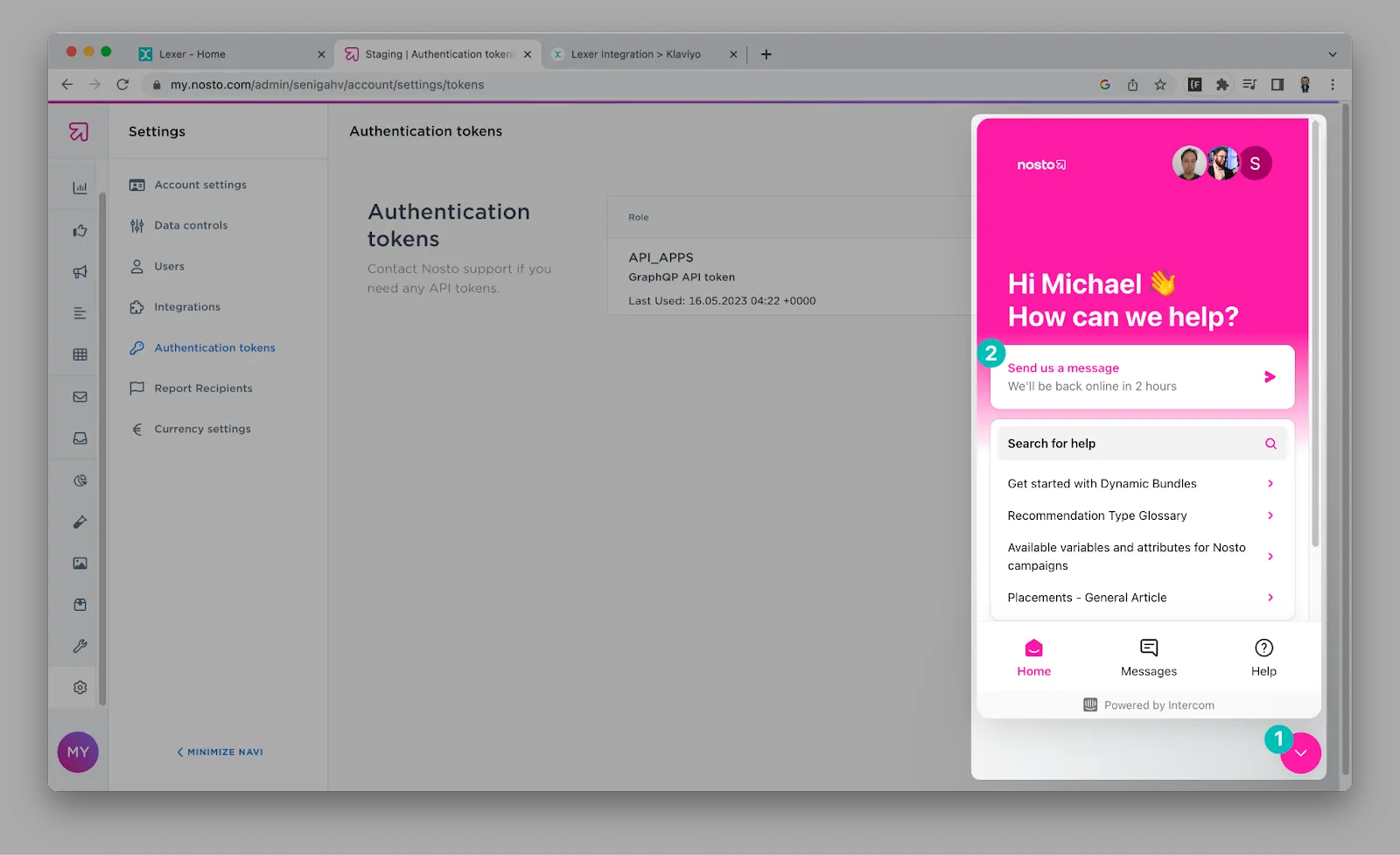Image resolution: width=1400 pixels, height=855 pixels.
Task: Open the grid table icon in sidebar
Action: point(80,354)
